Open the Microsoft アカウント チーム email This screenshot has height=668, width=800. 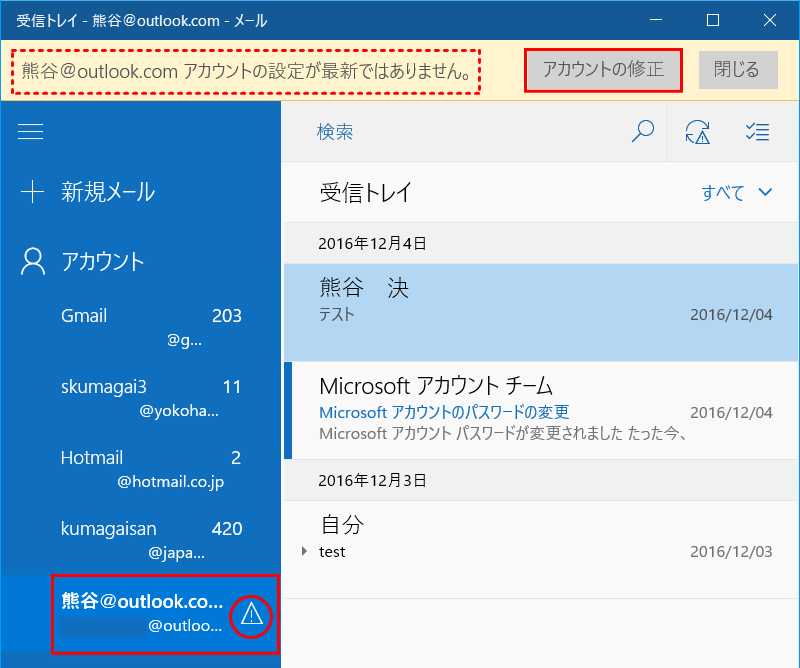tap(450, 386)
